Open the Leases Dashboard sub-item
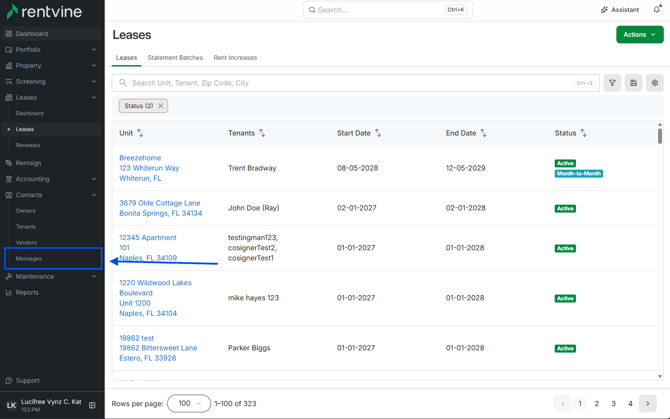The height and width of the screenshot is (419, 670). 29,113
